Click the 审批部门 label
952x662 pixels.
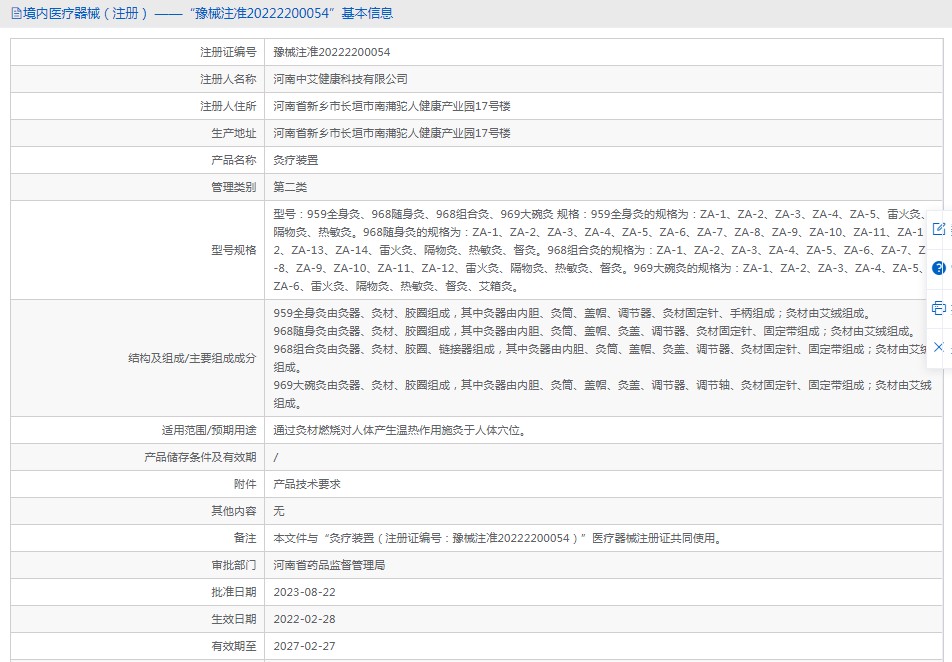point(234,565)
